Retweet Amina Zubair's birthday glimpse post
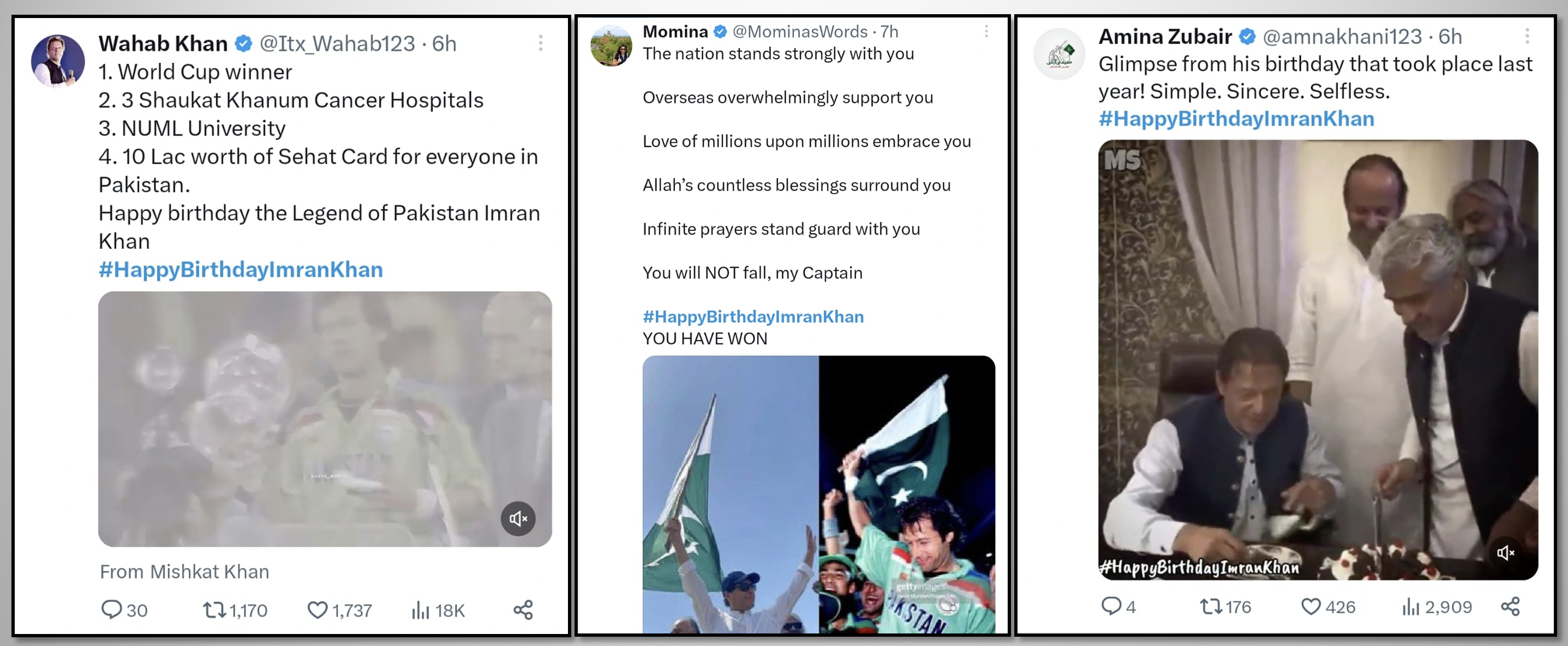 coord(1211,606)
